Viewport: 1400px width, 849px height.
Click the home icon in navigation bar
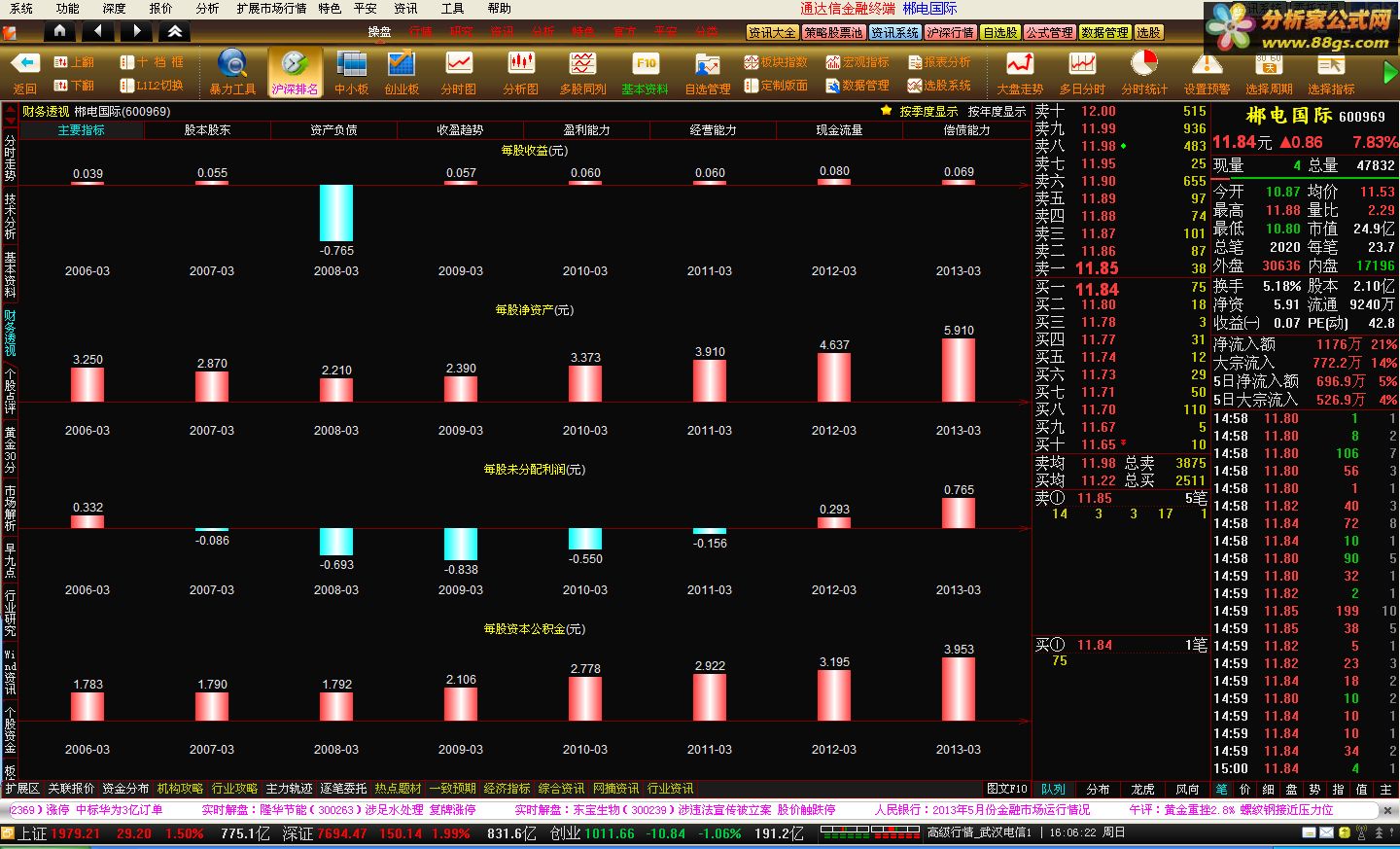tap(59, 31)
